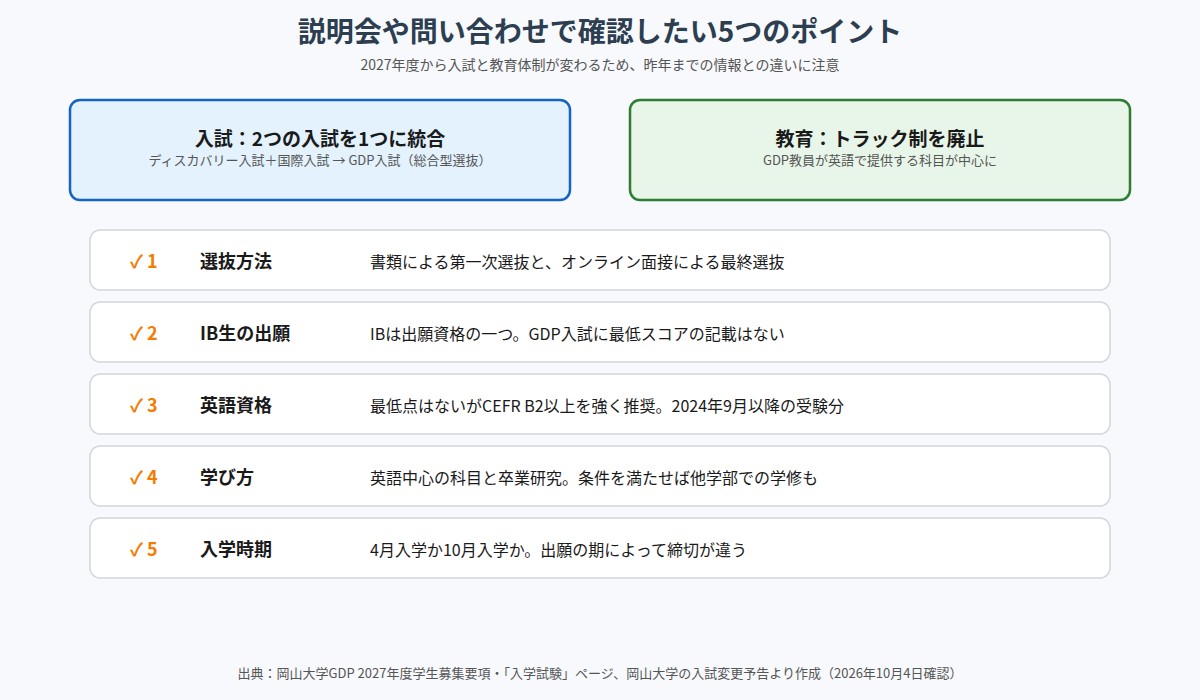Select the blue 入試：2つの入試を1つに統合 card
The image size is (1200, 700).
(x=320, y=150)
